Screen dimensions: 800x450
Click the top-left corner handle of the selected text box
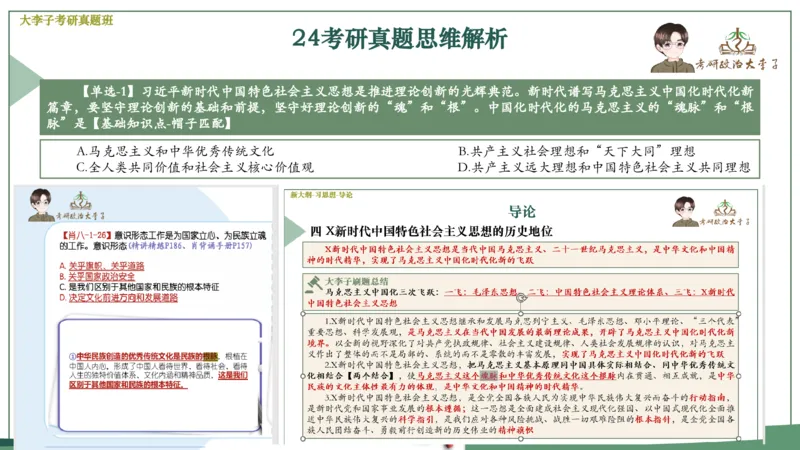click(x=304, y=314)
